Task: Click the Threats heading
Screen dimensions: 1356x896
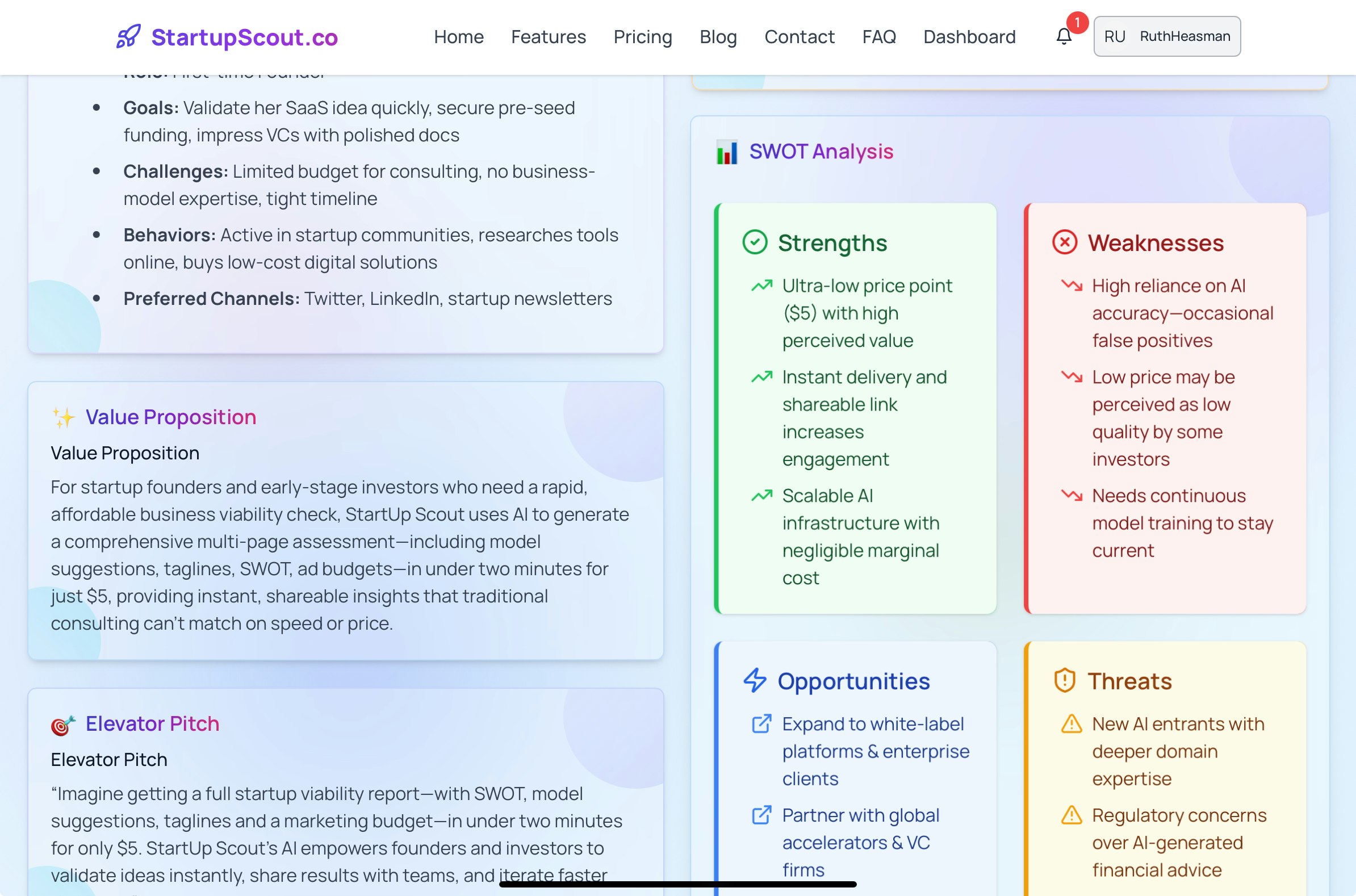Action: tap(1129, 681)
